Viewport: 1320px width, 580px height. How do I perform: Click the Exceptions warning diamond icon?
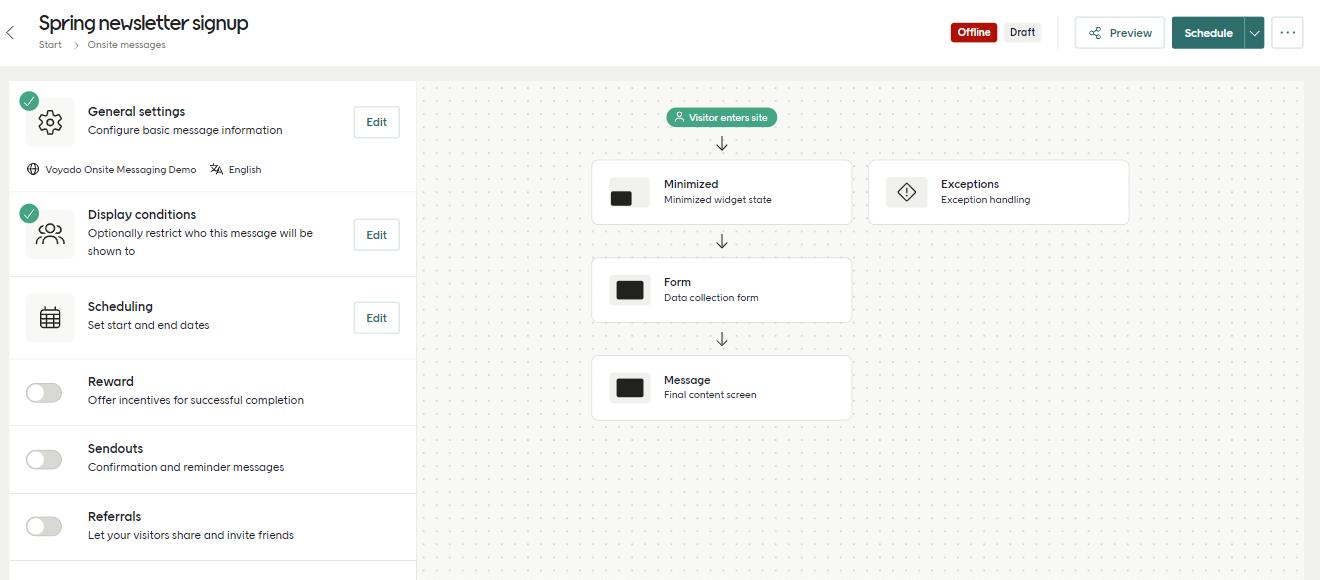(907, 192)
